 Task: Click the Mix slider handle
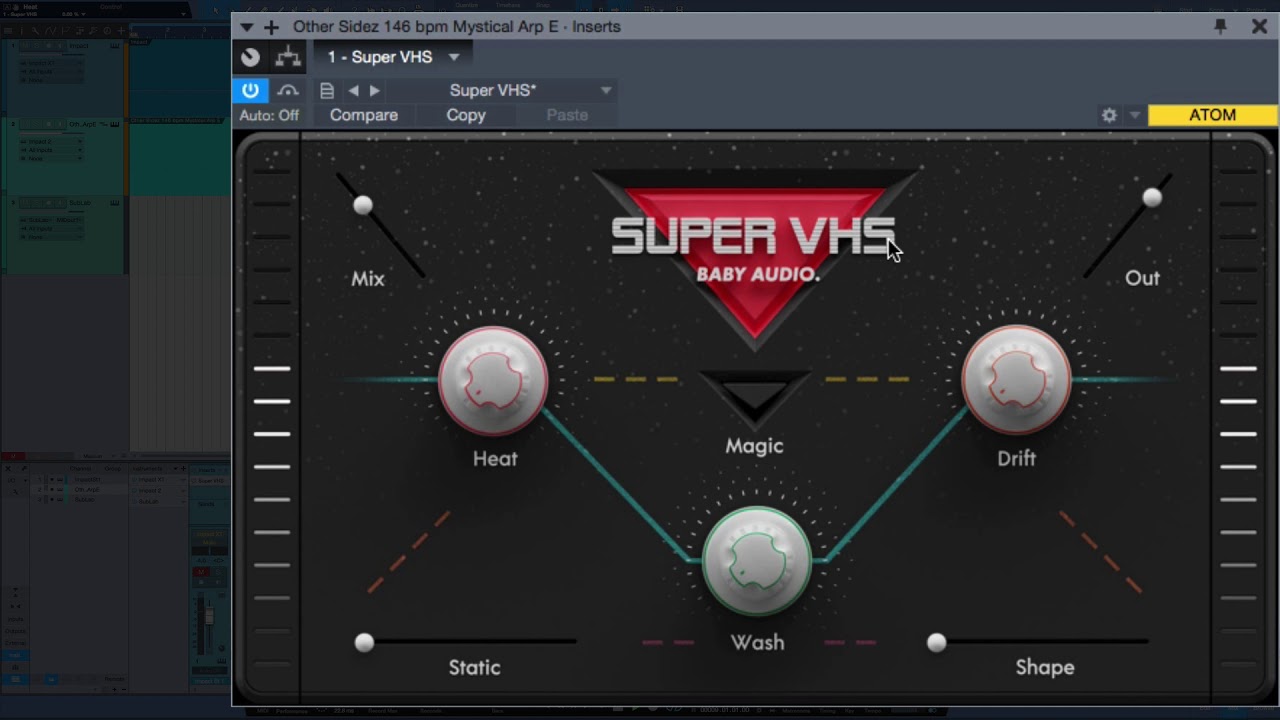[363, 205]
